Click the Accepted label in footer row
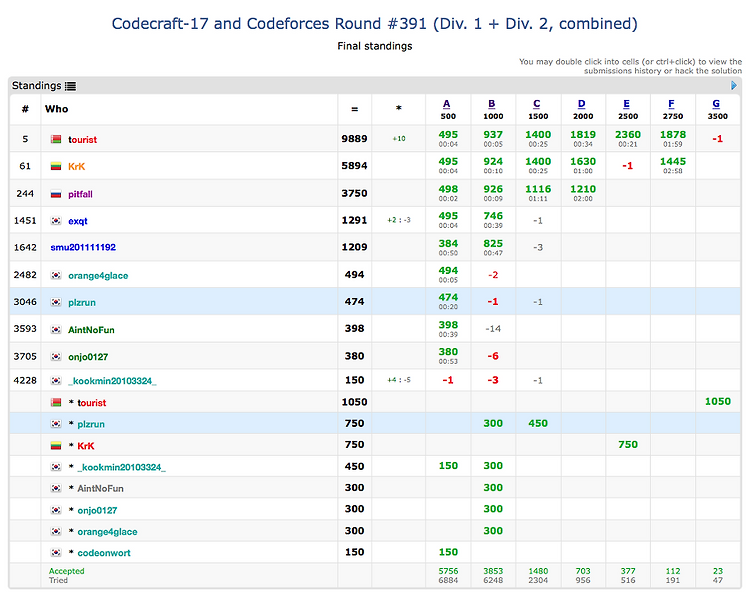The width and height of the screenshot is (750, 600). pos(66,571)
